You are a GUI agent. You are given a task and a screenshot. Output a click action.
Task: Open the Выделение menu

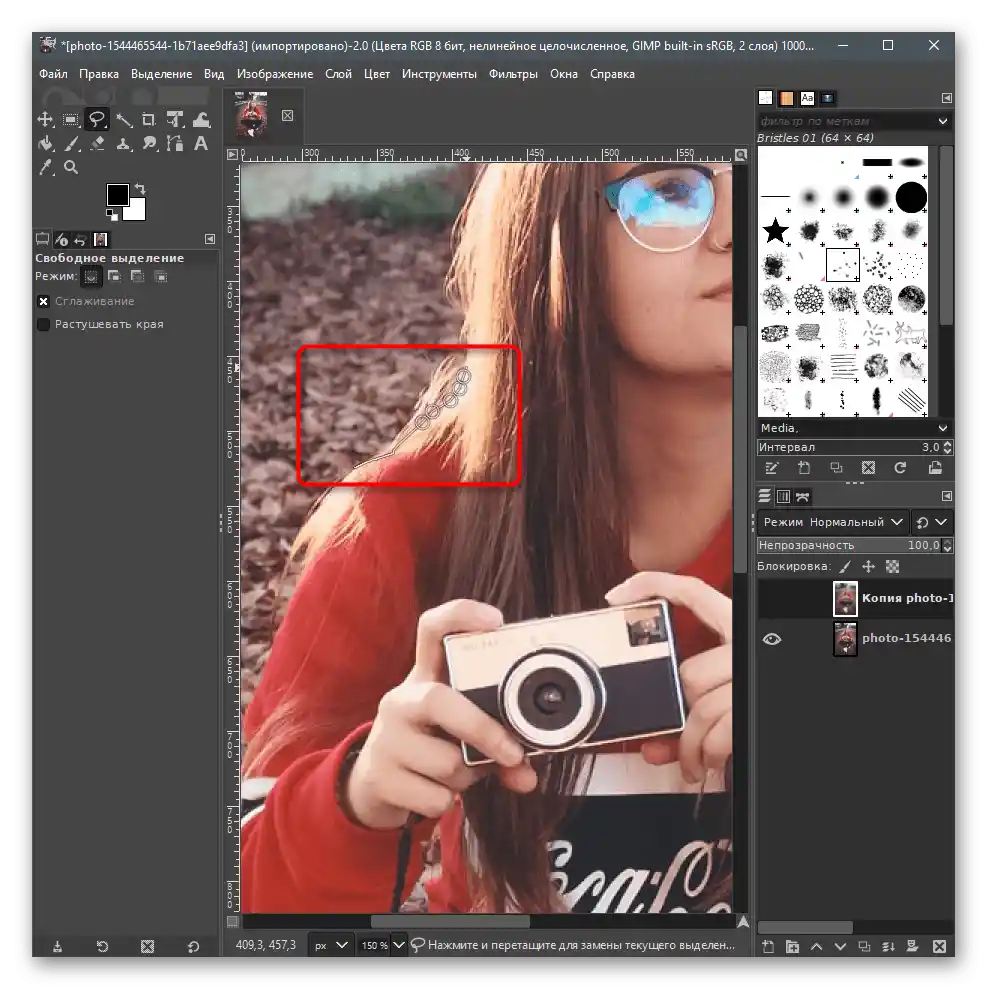pos(161,74)
